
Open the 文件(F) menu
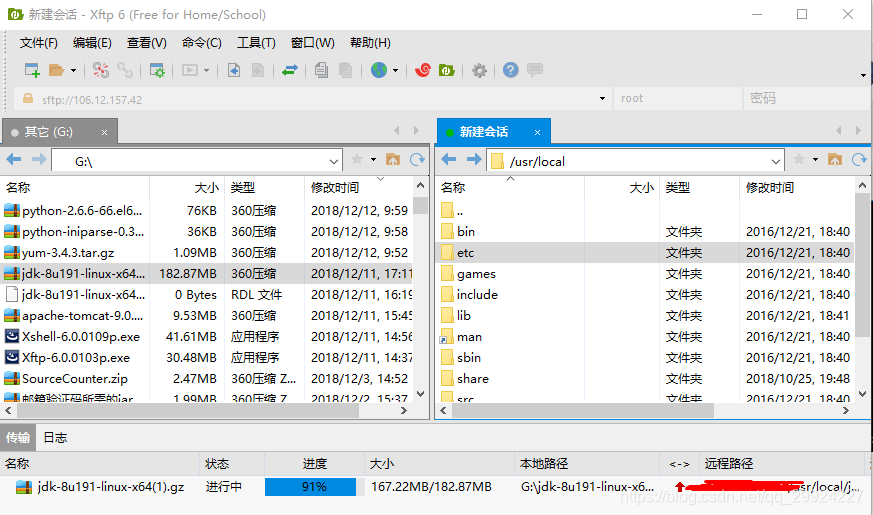(x=38, y=43)
